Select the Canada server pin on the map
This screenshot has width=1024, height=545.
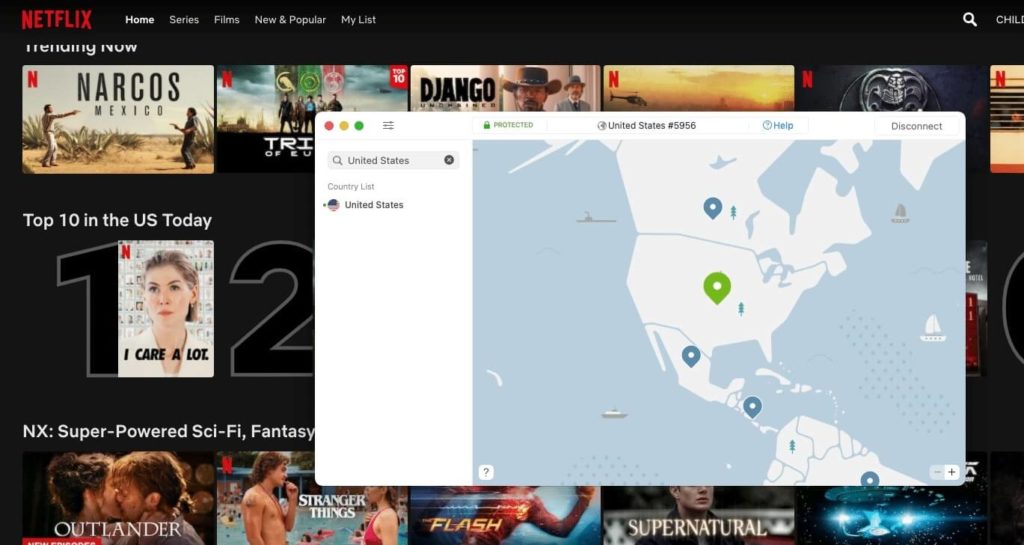712,208
